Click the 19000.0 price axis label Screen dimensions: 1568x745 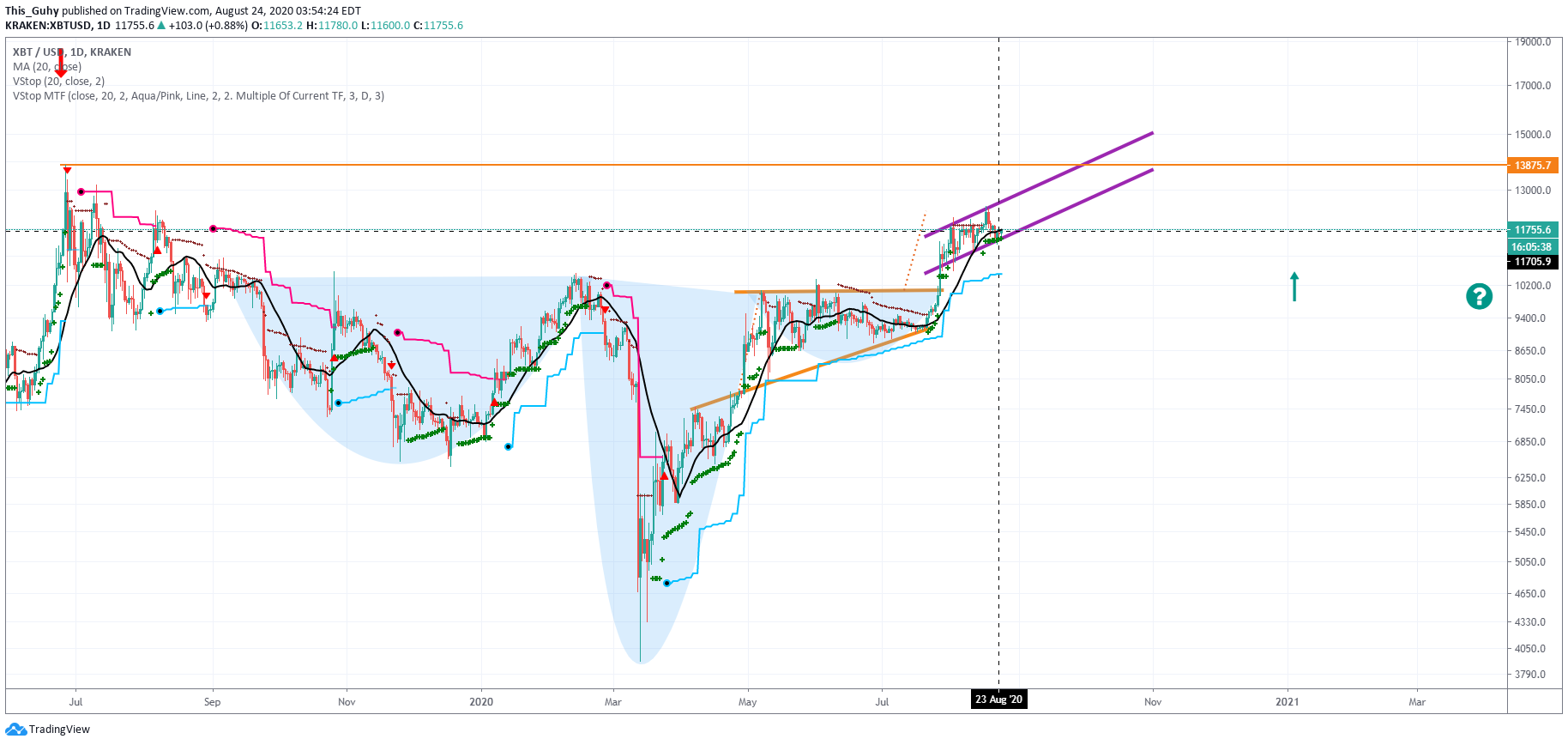pyautogui.click(x=1533, y=42)
